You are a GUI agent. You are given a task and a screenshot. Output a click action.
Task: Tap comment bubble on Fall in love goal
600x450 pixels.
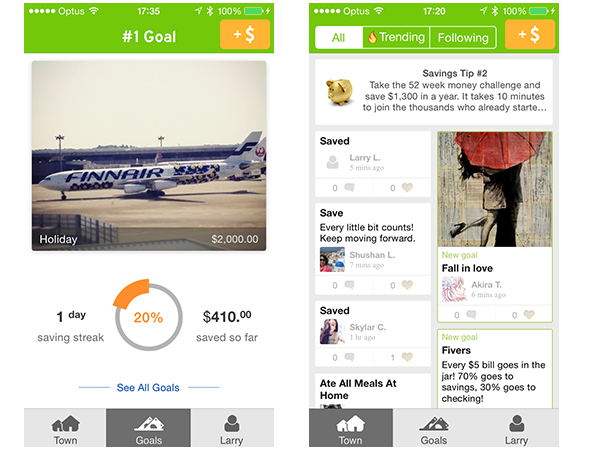471,315
